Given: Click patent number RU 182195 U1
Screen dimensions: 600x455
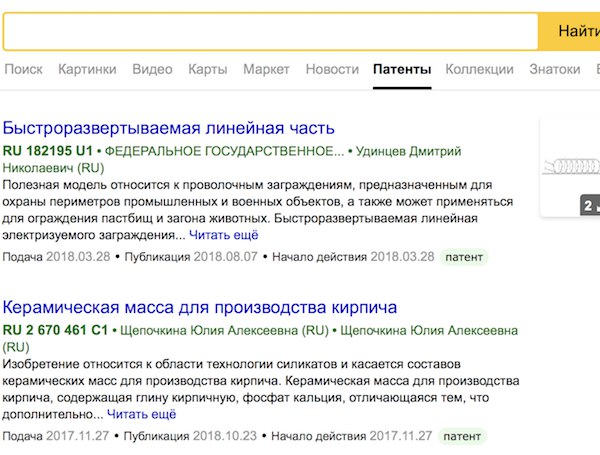Looking at the screenshot, I should [x=47, y=151].
